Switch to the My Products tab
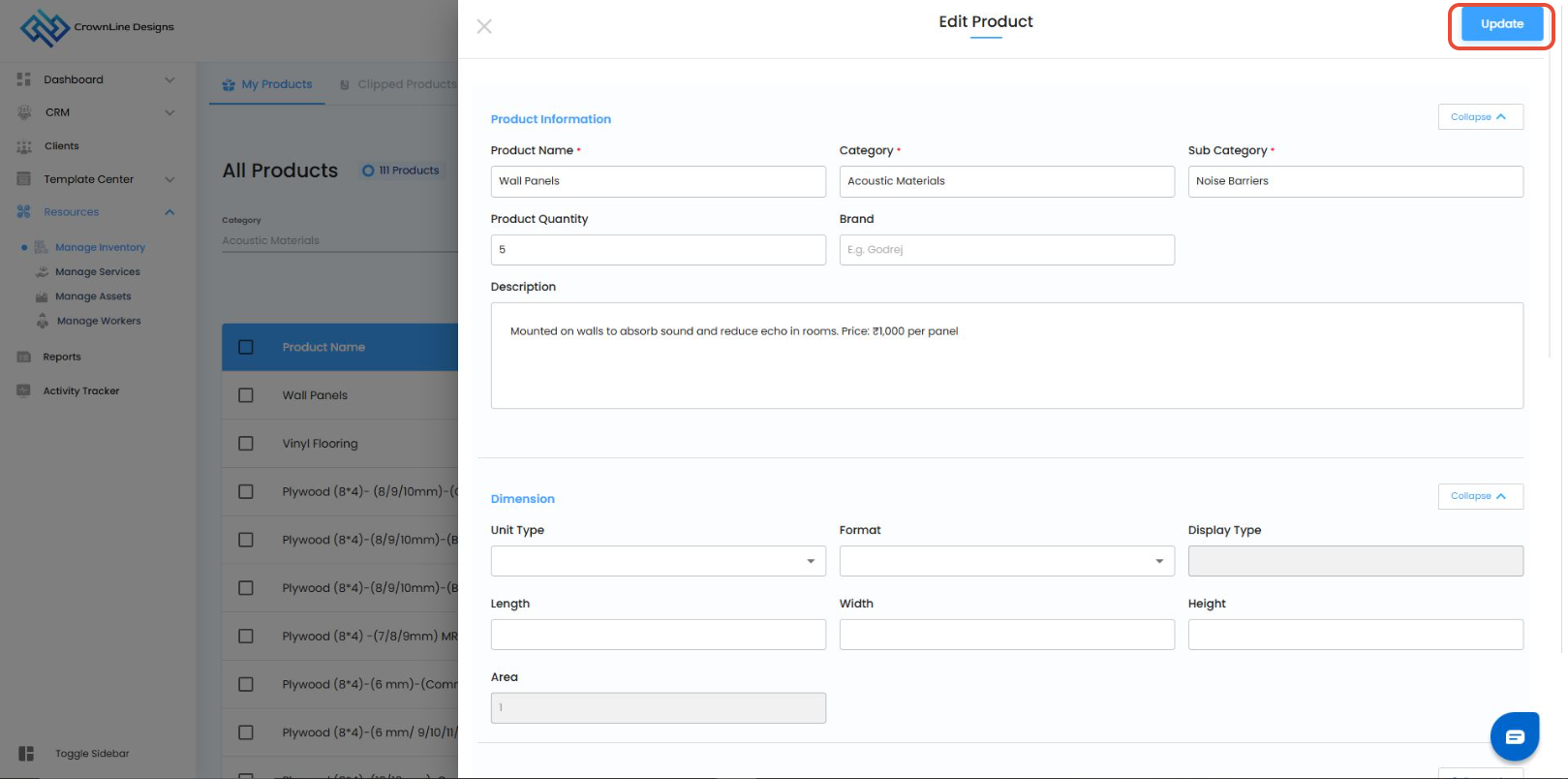 click(268, 84)
